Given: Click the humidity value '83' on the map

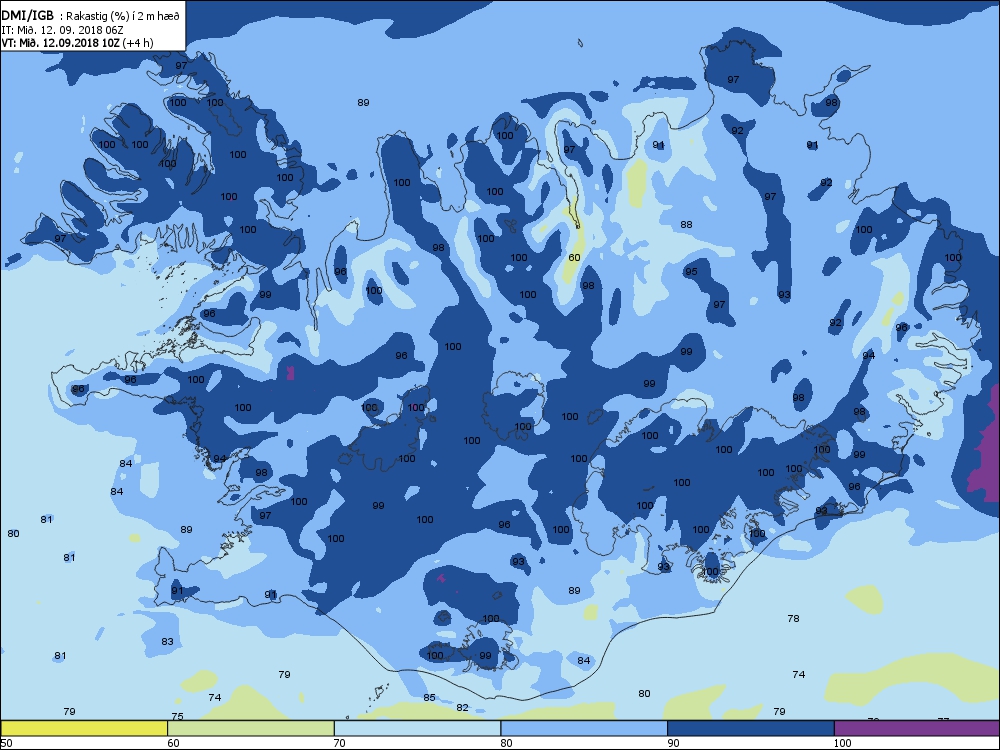Looking at the screenshot, I should [x=167, y=642].
